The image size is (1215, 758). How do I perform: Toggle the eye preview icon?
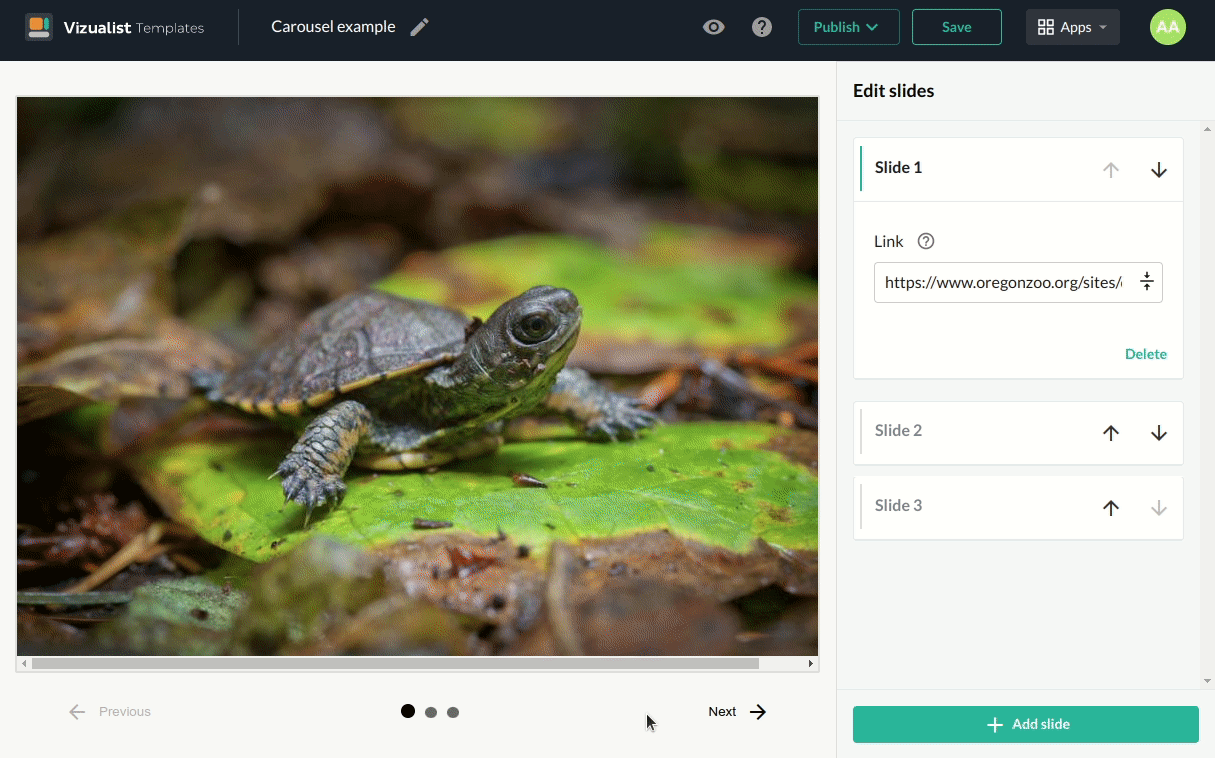pyautogui.click(x=713, y=27)
